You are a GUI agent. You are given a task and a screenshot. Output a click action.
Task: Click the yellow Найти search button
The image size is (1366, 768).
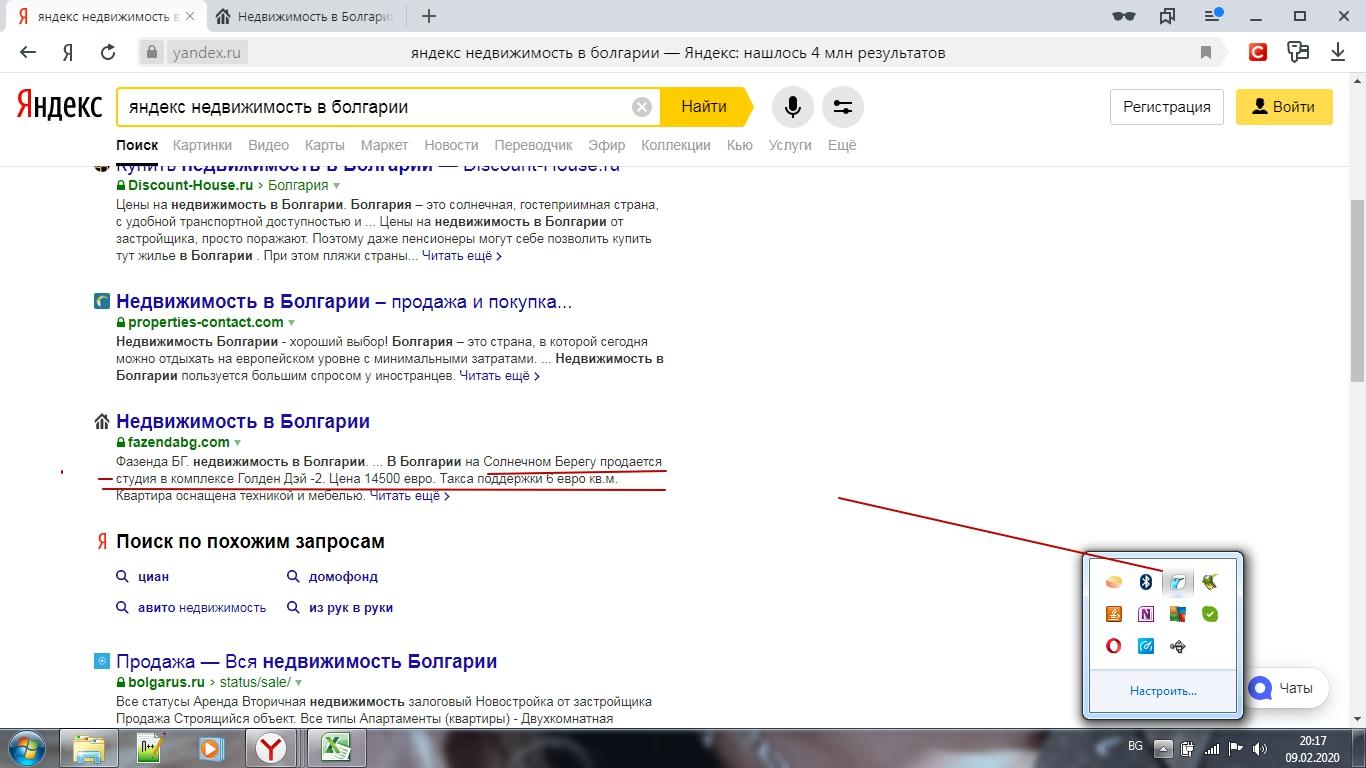click(705, 107)
